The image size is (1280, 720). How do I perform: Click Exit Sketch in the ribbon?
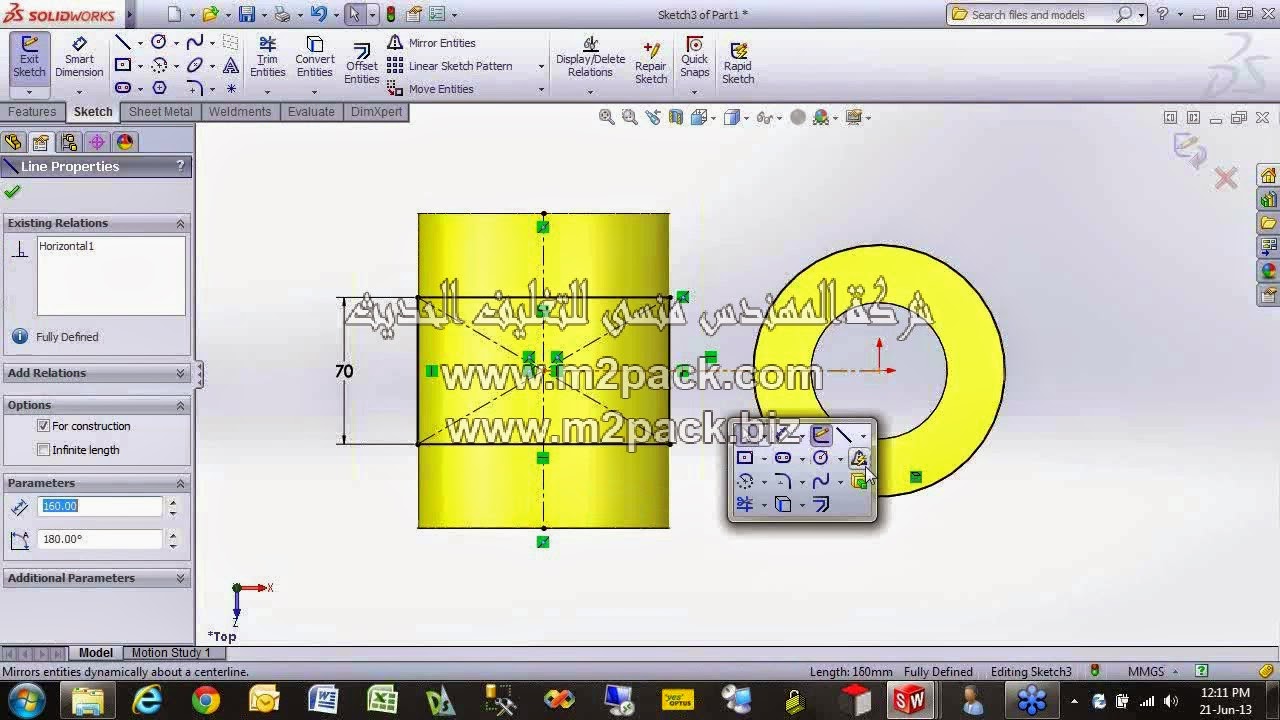point(29,57)
